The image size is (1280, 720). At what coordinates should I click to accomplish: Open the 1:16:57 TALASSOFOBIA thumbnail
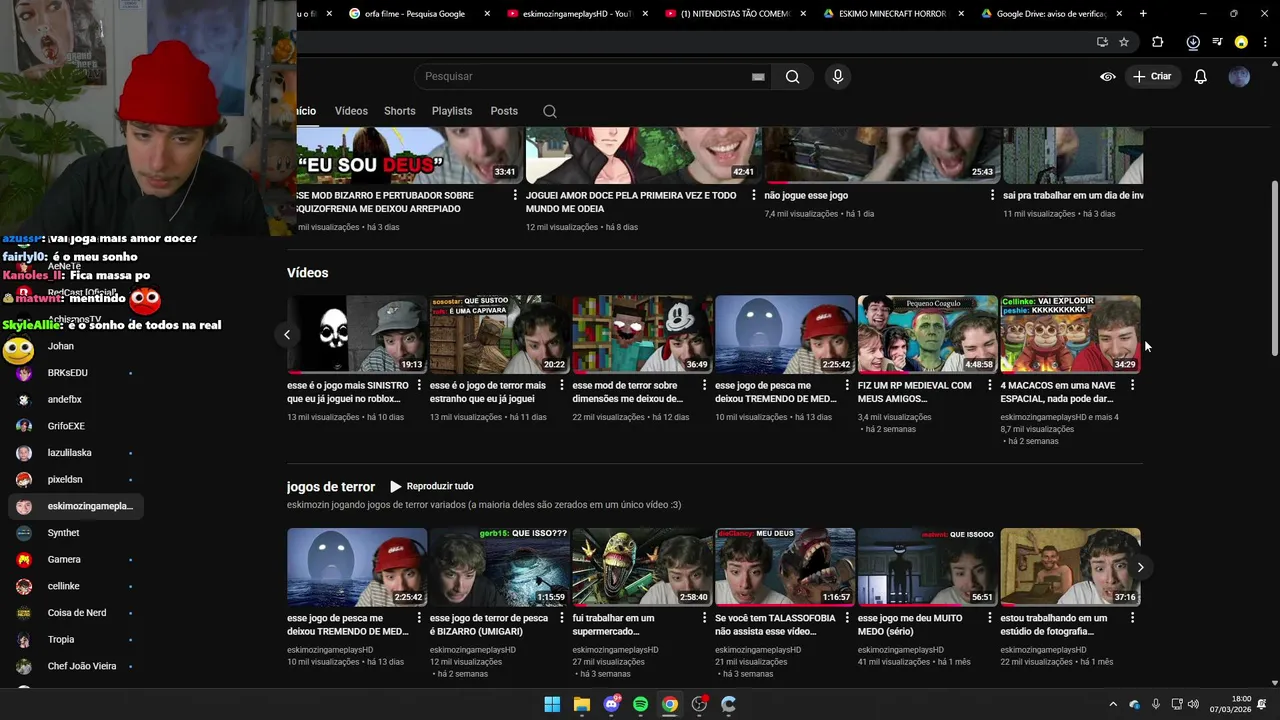click(x=785, y=567)
